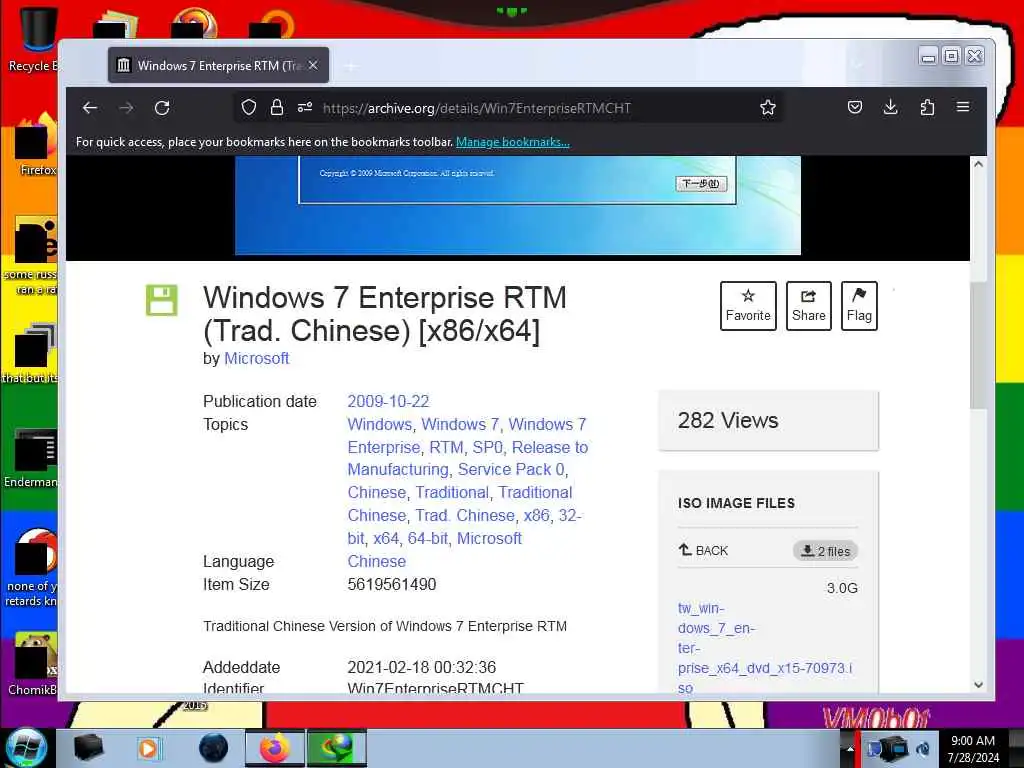Close the Windows 7 Enterprise RTM tab

(313, 65)
